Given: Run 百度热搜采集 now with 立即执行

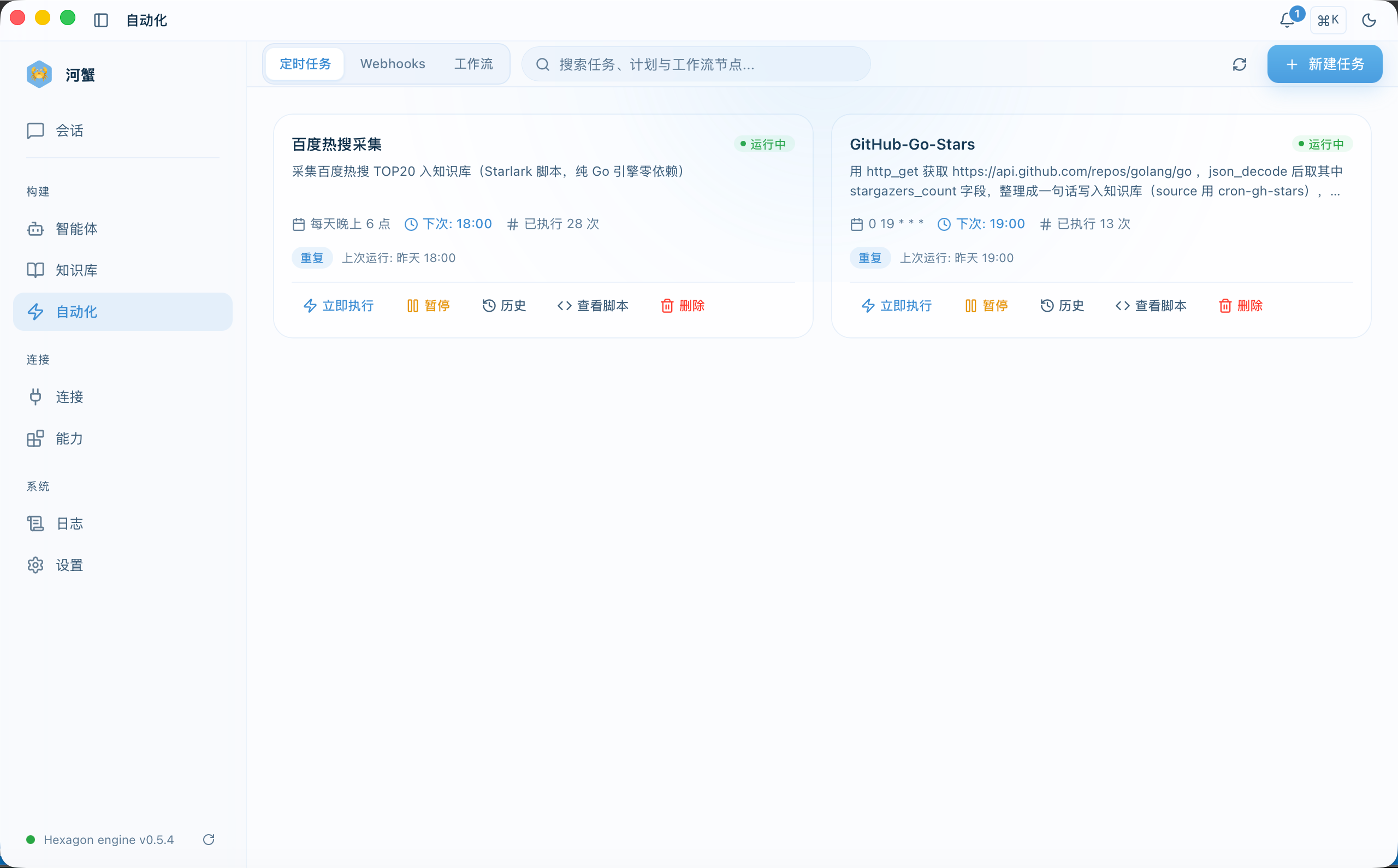Looking at the screenshot, I should [338, 306].
